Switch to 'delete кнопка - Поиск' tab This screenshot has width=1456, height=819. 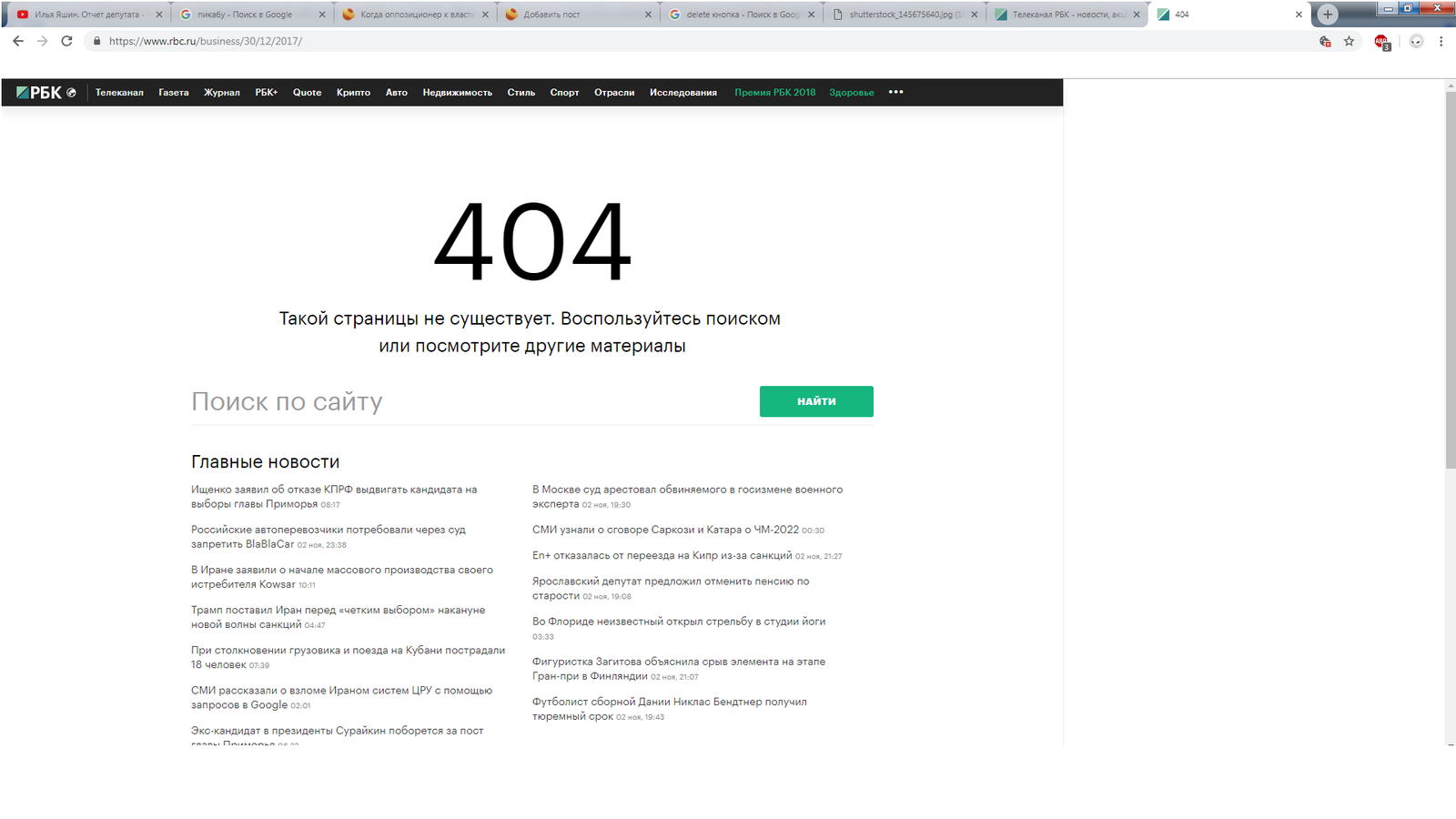pyautogui.click(x=743, y=15)
